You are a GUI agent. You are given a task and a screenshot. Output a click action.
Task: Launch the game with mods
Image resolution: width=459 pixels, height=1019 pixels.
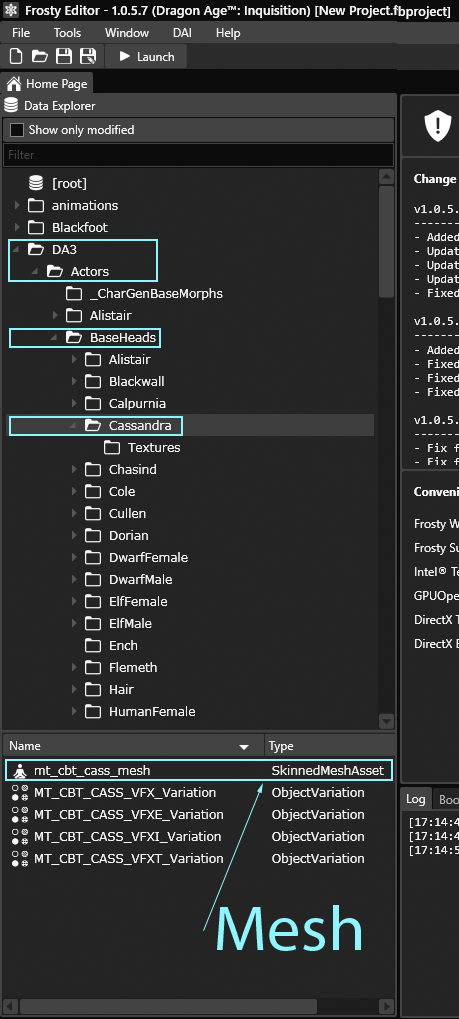(148, 57)
